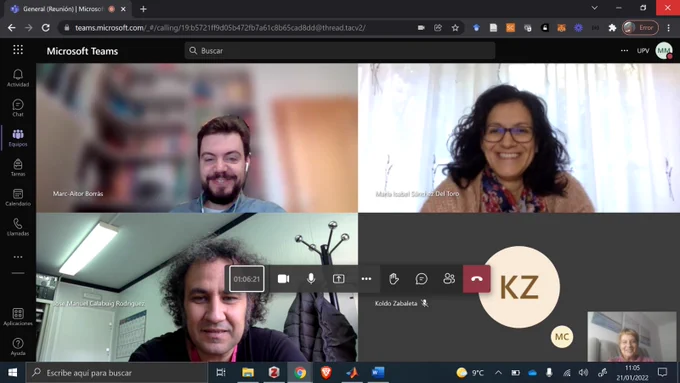Open MATLAB from the taskbar
680x383 pixels.
coord(352,373)
